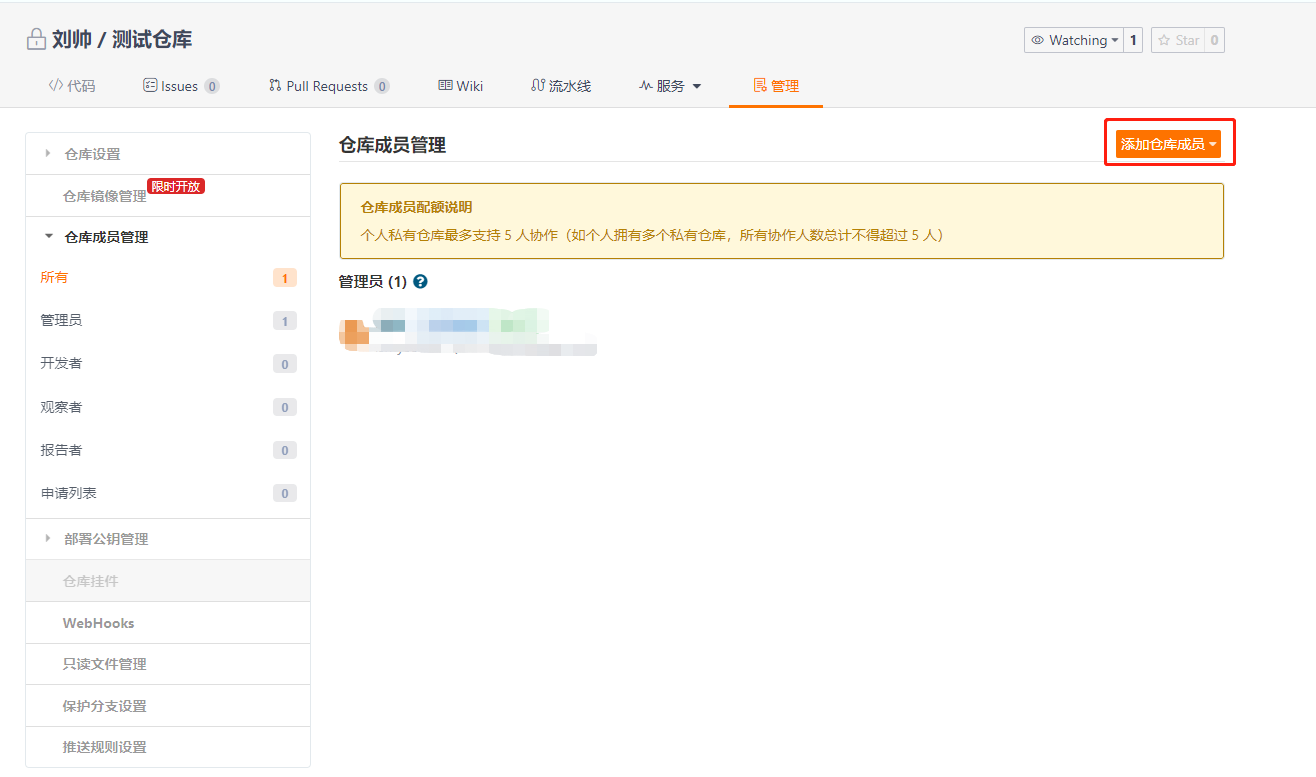The width and height of the screenshot is (1316, 777).
Task: Open the 添加仓库成员 dropdown button
Action: (1168, 144)
